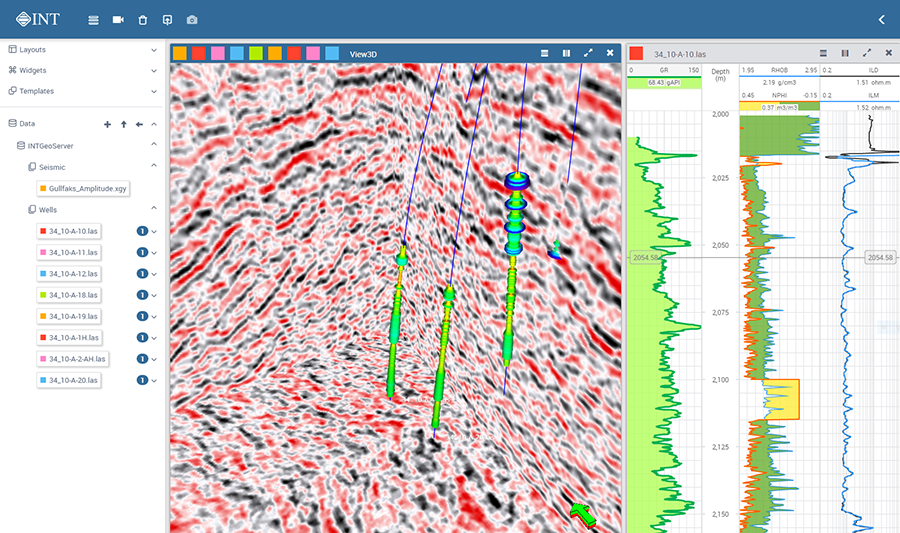Click the first orange swatch in View3D header
Viewport: 900px width, 533px height.
coord(180,53)
